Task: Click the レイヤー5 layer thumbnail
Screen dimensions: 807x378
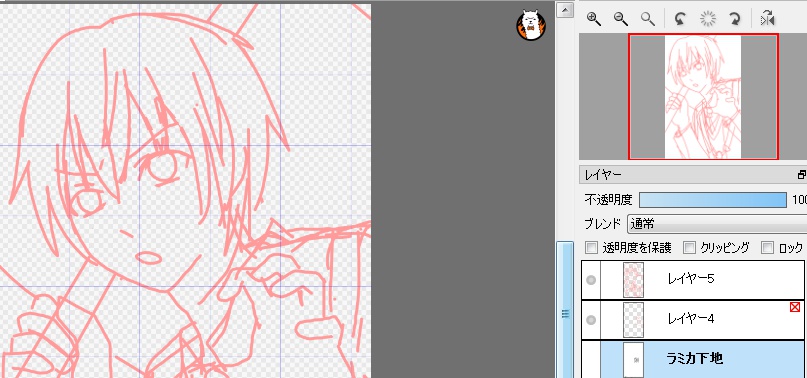Action: point(634,280)
